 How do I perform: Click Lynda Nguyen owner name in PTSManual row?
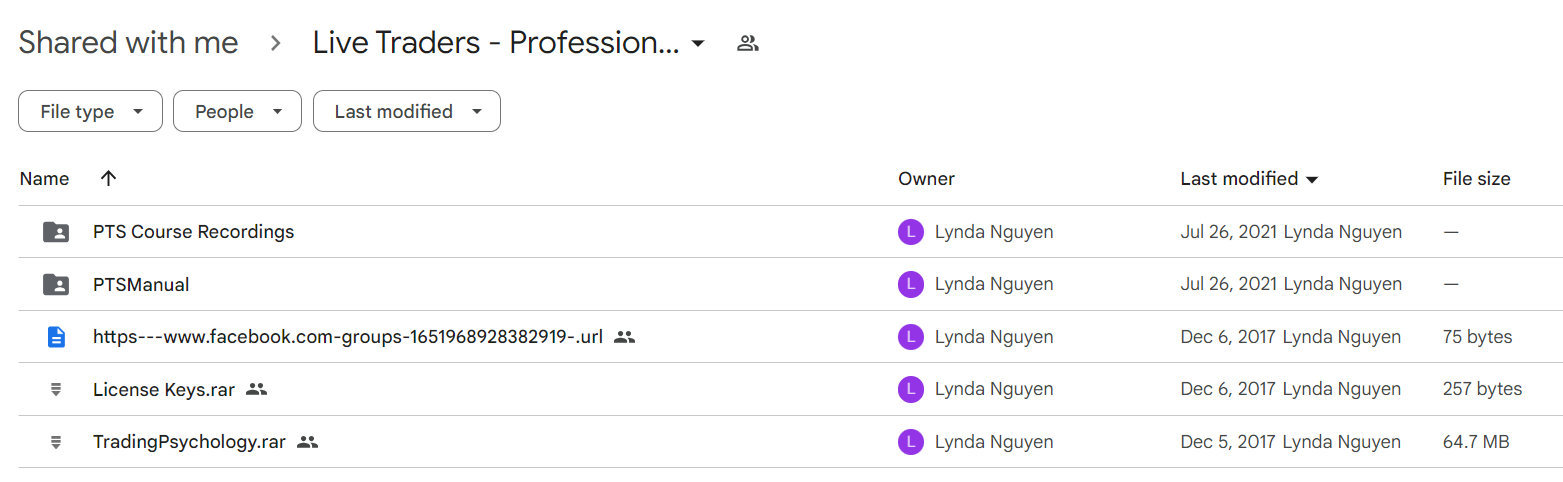click(994, 285)
